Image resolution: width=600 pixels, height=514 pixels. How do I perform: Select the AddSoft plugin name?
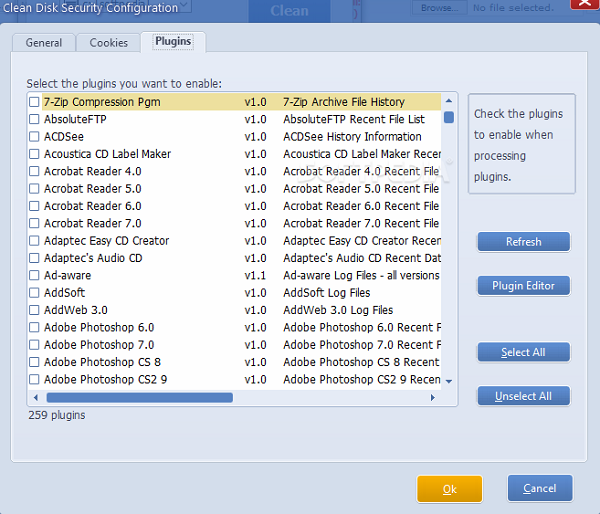(64, 293)
